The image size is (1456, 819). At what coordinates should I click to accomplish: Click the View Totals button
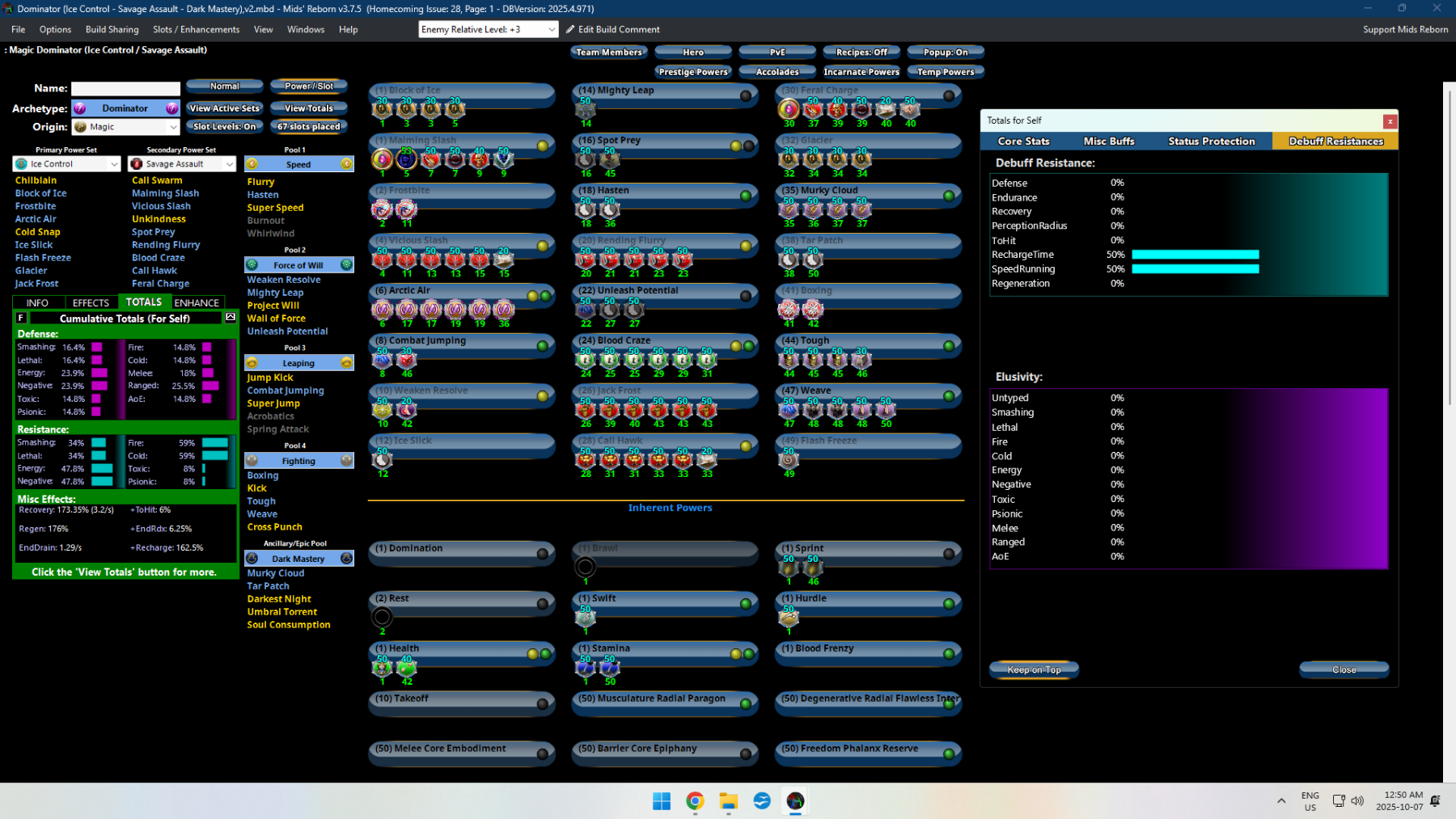click(x=309, y=108)
